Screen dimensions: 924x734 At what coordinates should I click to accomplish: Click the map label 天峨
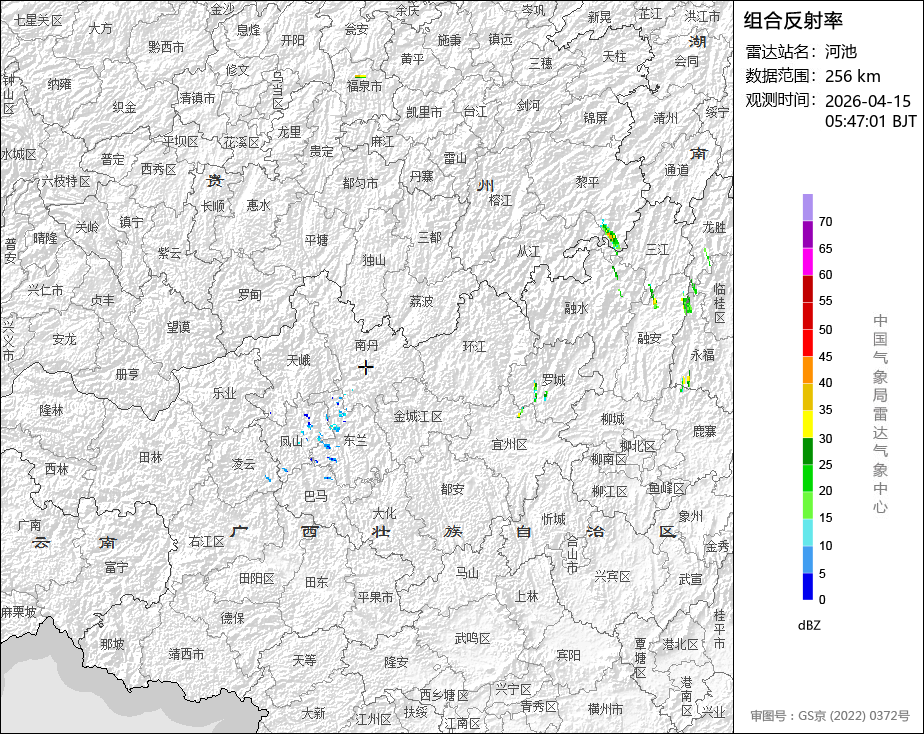[299, 360]
